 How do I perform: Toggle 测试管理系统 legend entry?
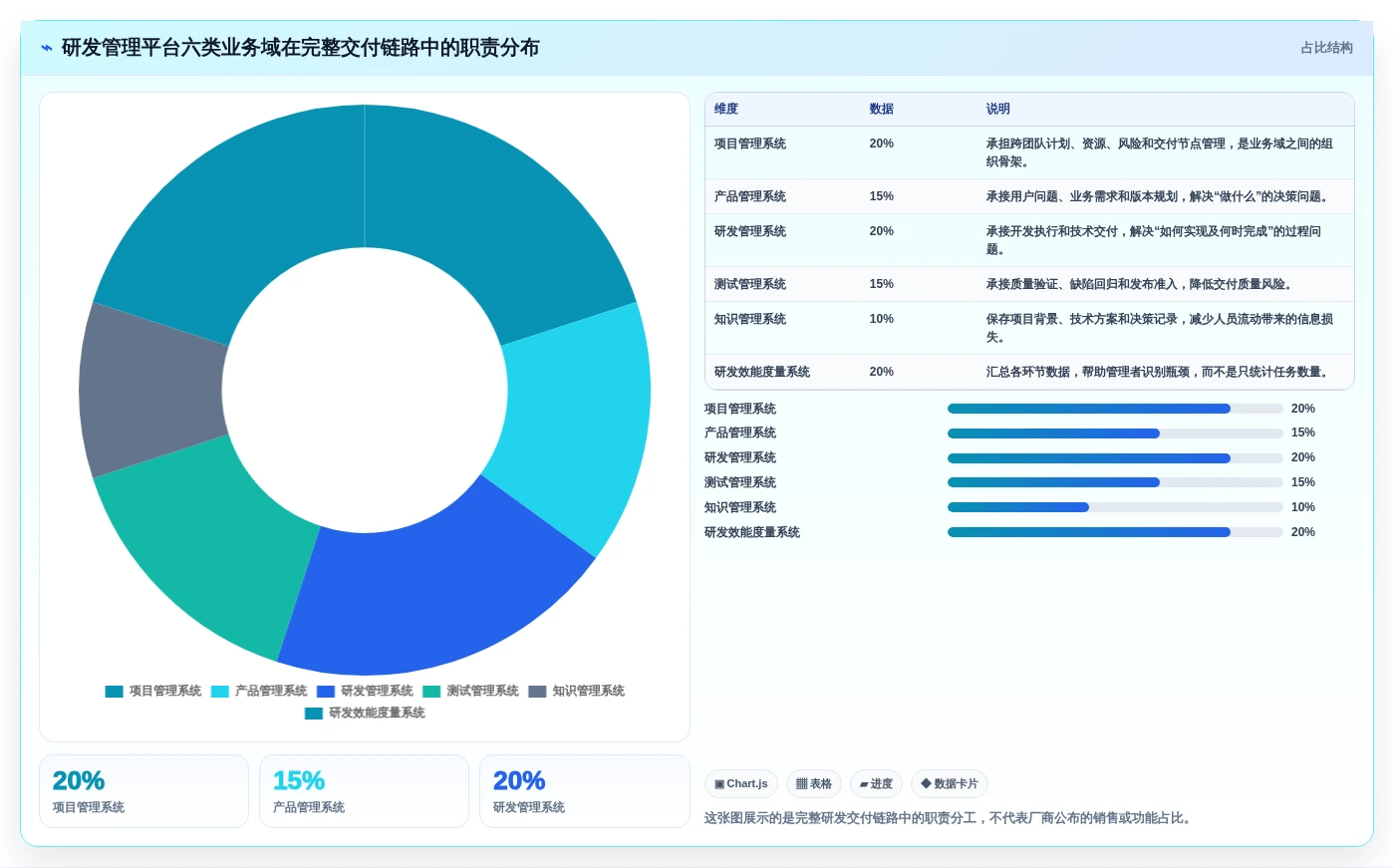[470, 691]
